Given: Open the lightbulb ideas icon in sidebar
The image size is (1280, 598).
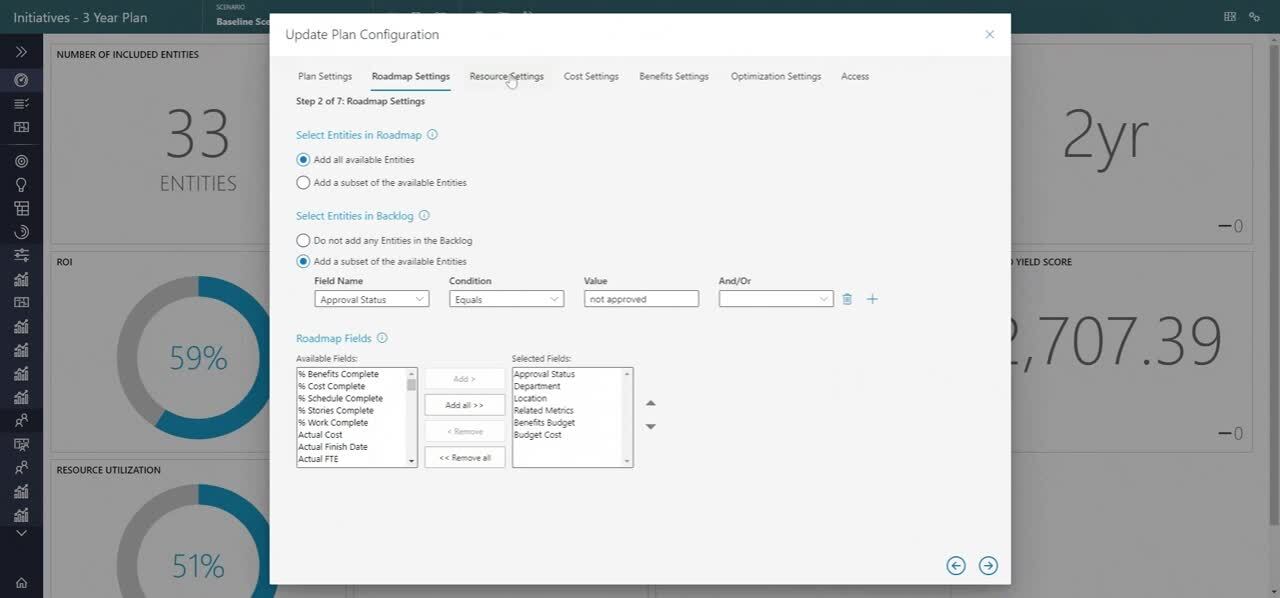Looking at the screenshot, I should click(21, 185).
